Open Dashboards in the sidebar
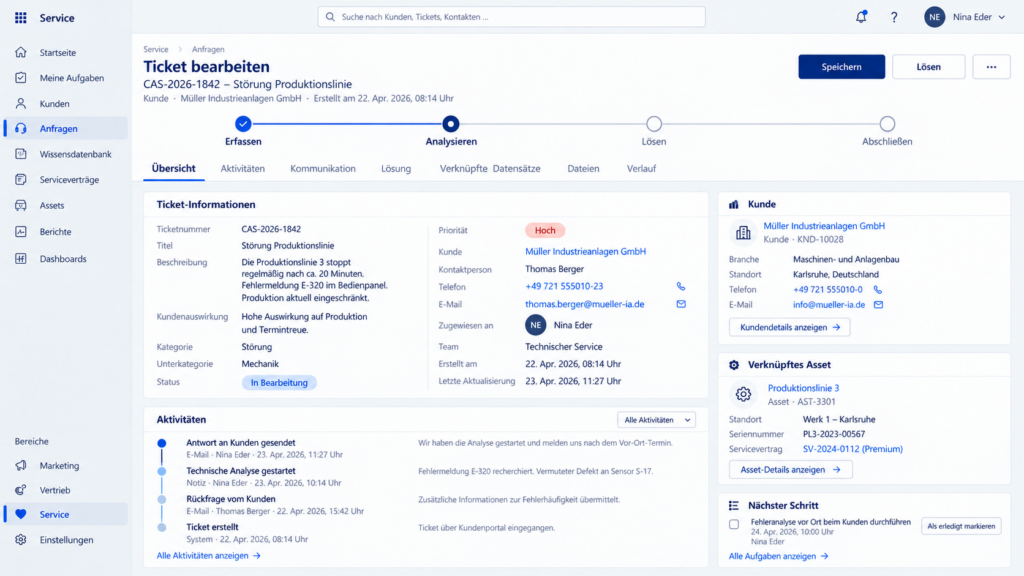The image size is (1024, 576). point(65,259)
